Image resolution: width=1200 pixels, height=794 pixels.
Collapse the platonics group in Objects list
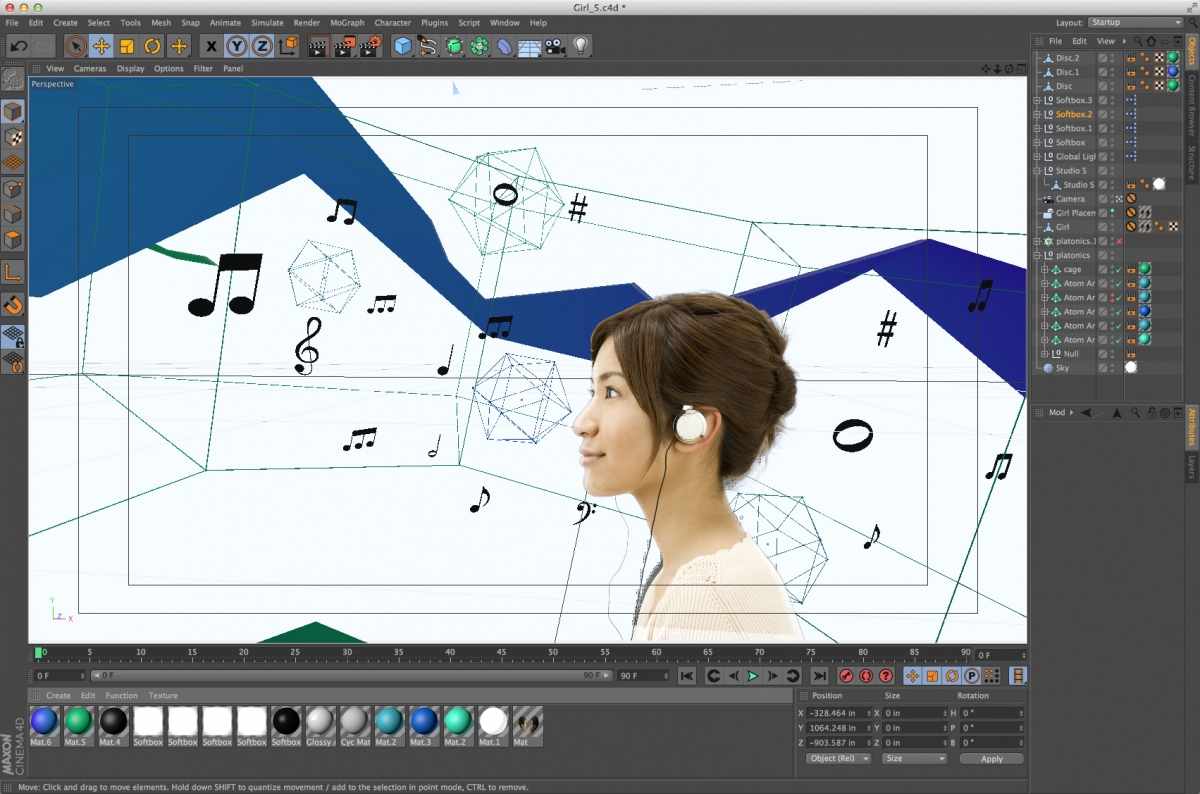click(1037, 255)
